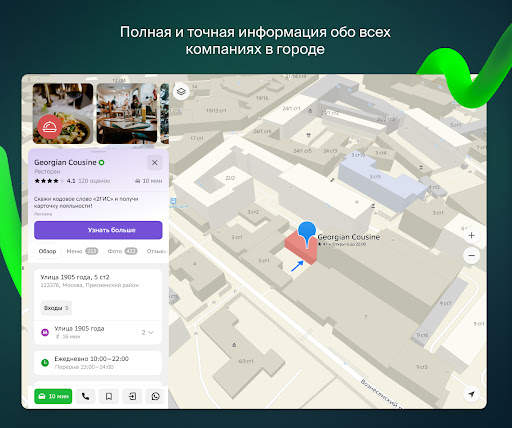Click 'Ежедневно 10:00–22:00' opening hours

tap(92, 359)
